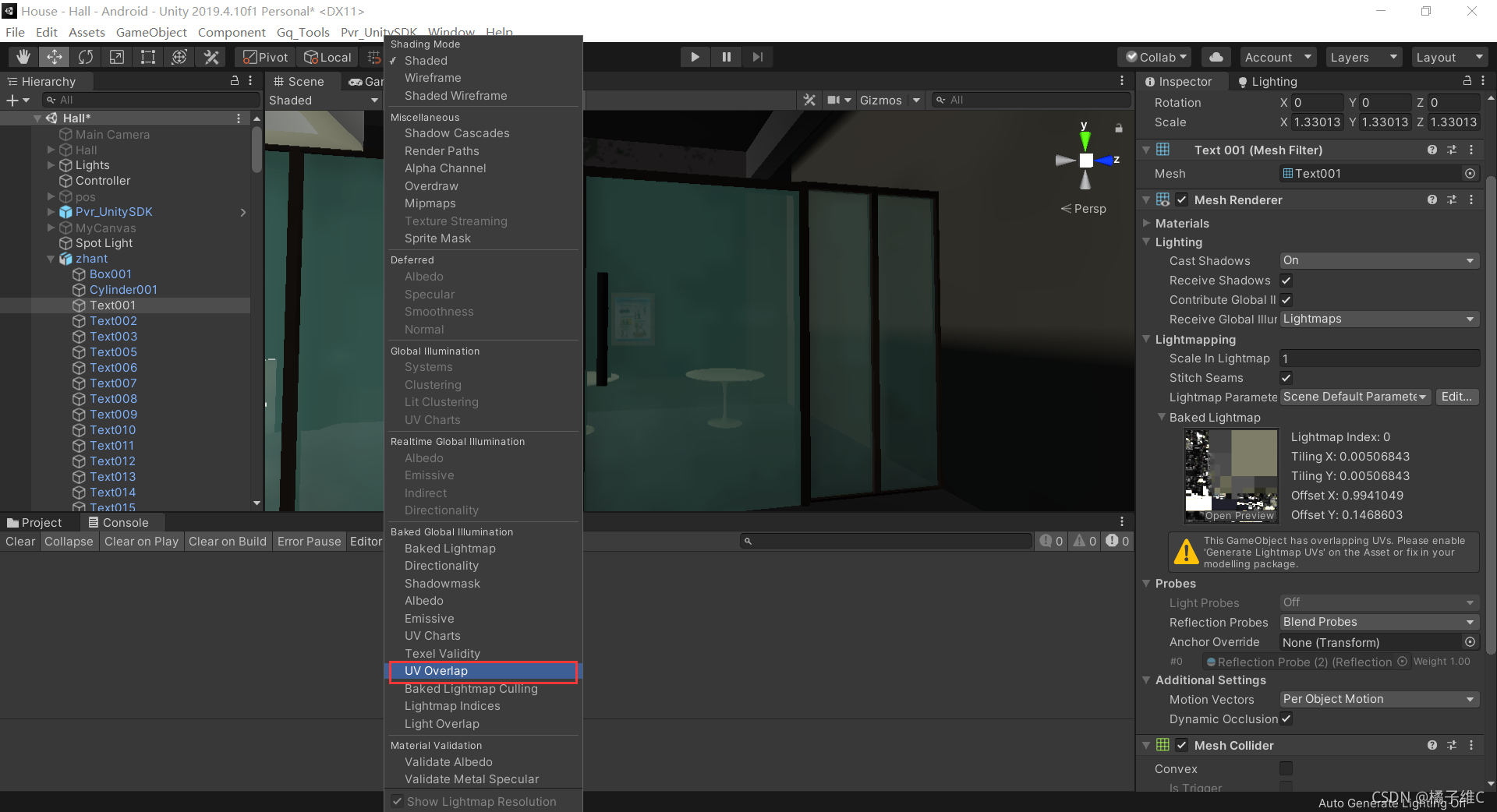The height and width of the screenshot is (812, 1497).
Task: Select the Rotate tool
Action: [x=86, y=57]
